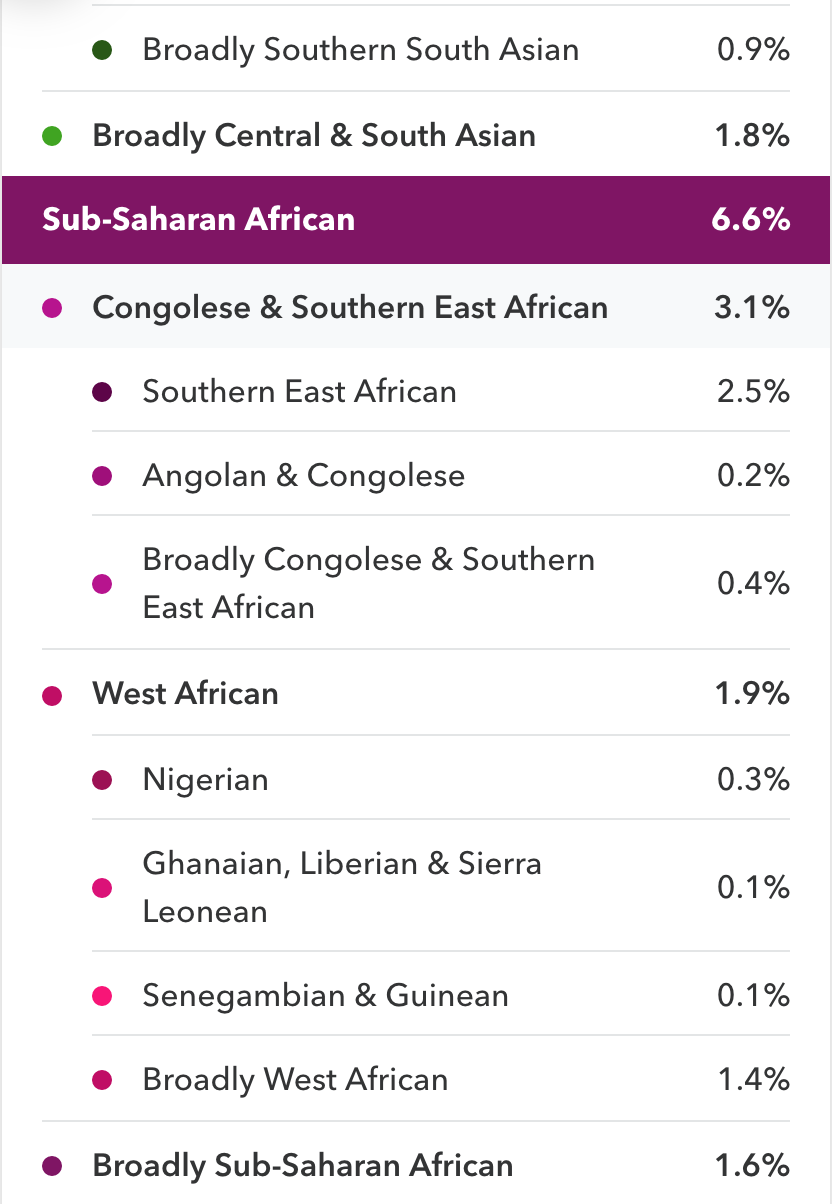The width and height of the screenshot is (832, 1204).
Task: Click the Broadly Sub-Saharan African purple dot
Action: [53, 1166]
